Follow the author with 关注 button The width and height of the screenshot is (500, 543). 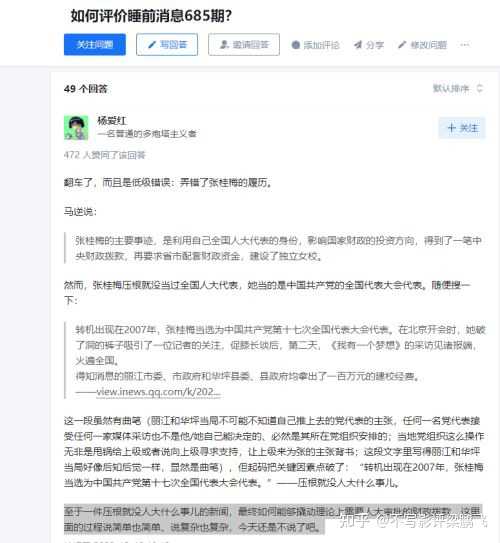pos(462,128)
